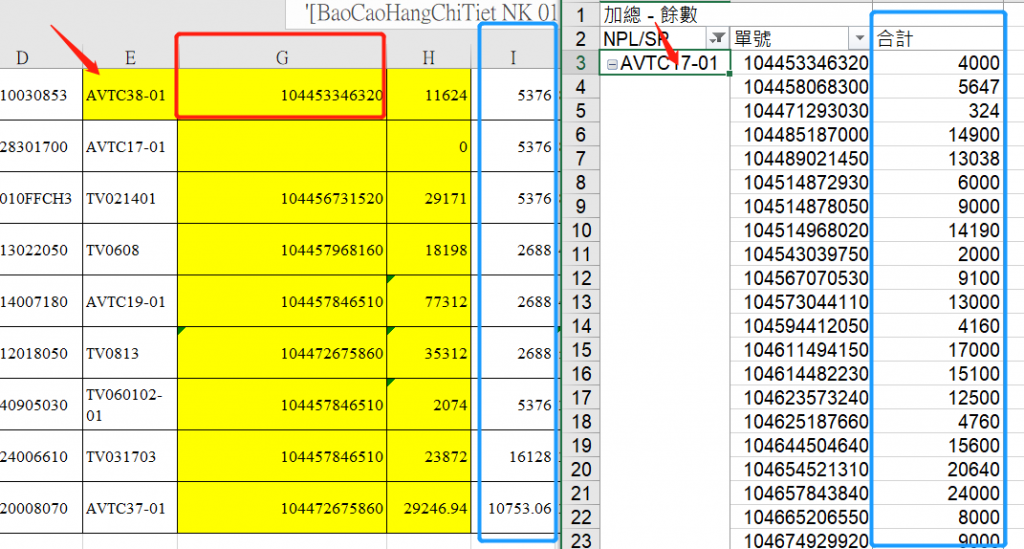The image size is (1024, 549).
Task: Select pivot total value 20640
Action: (938, 469)
